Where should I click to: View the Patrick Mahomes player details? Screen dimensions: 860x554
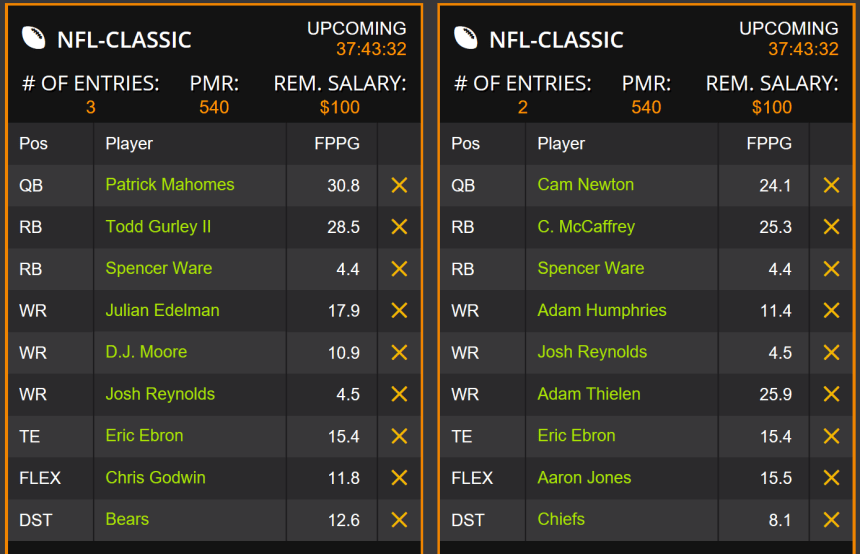[169, 185]
